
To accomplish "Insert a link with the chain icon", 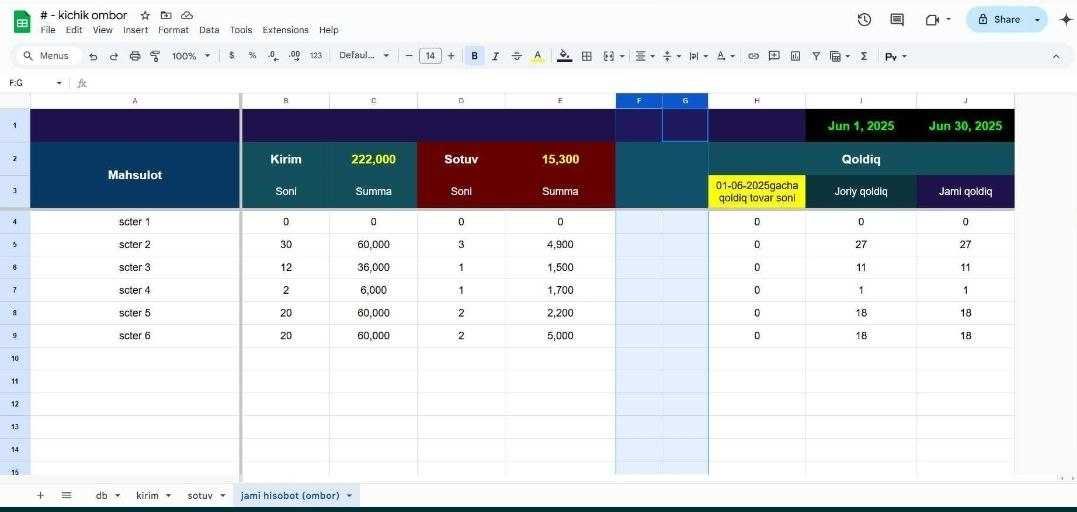I will (x=753, y=56).
